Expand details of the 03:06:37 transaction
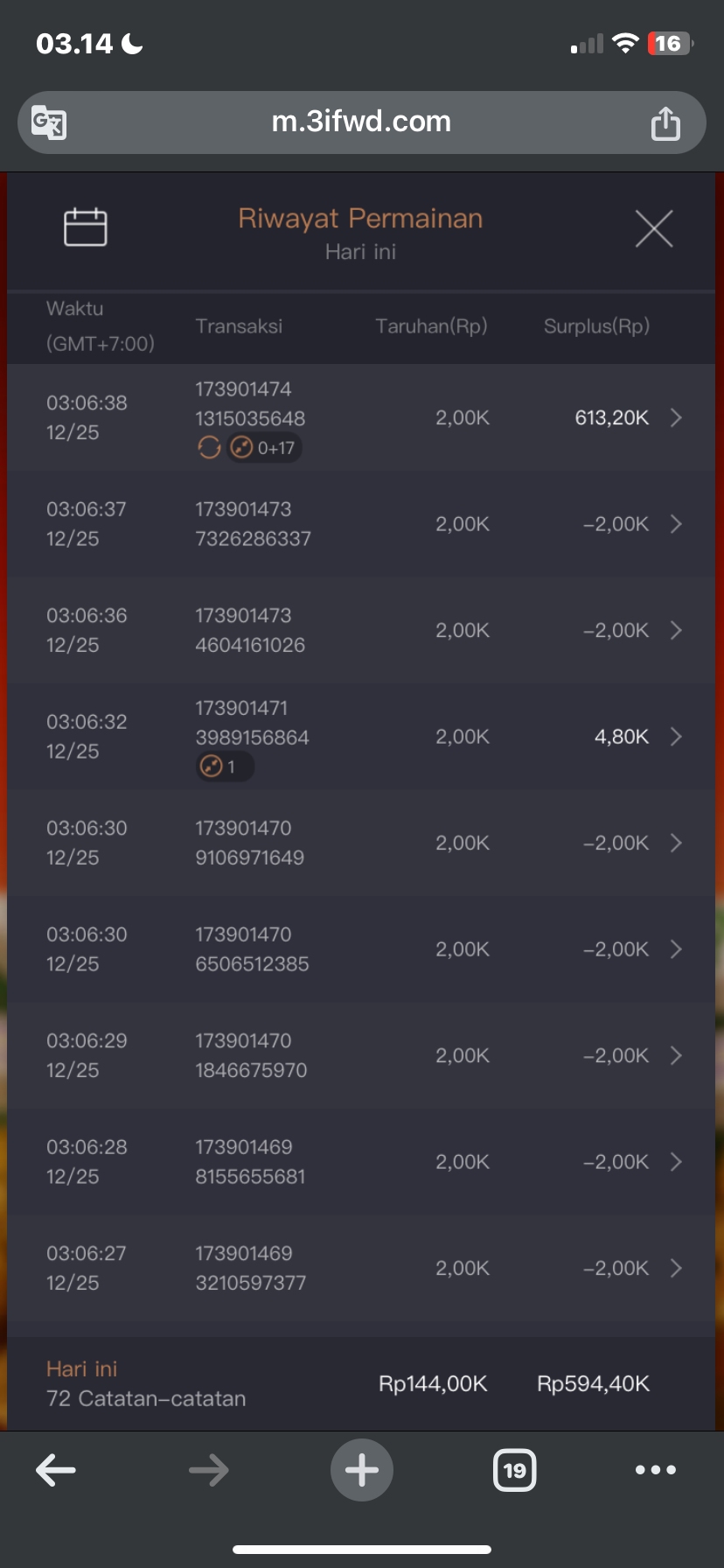724x1568 pixels. [676, 524]
